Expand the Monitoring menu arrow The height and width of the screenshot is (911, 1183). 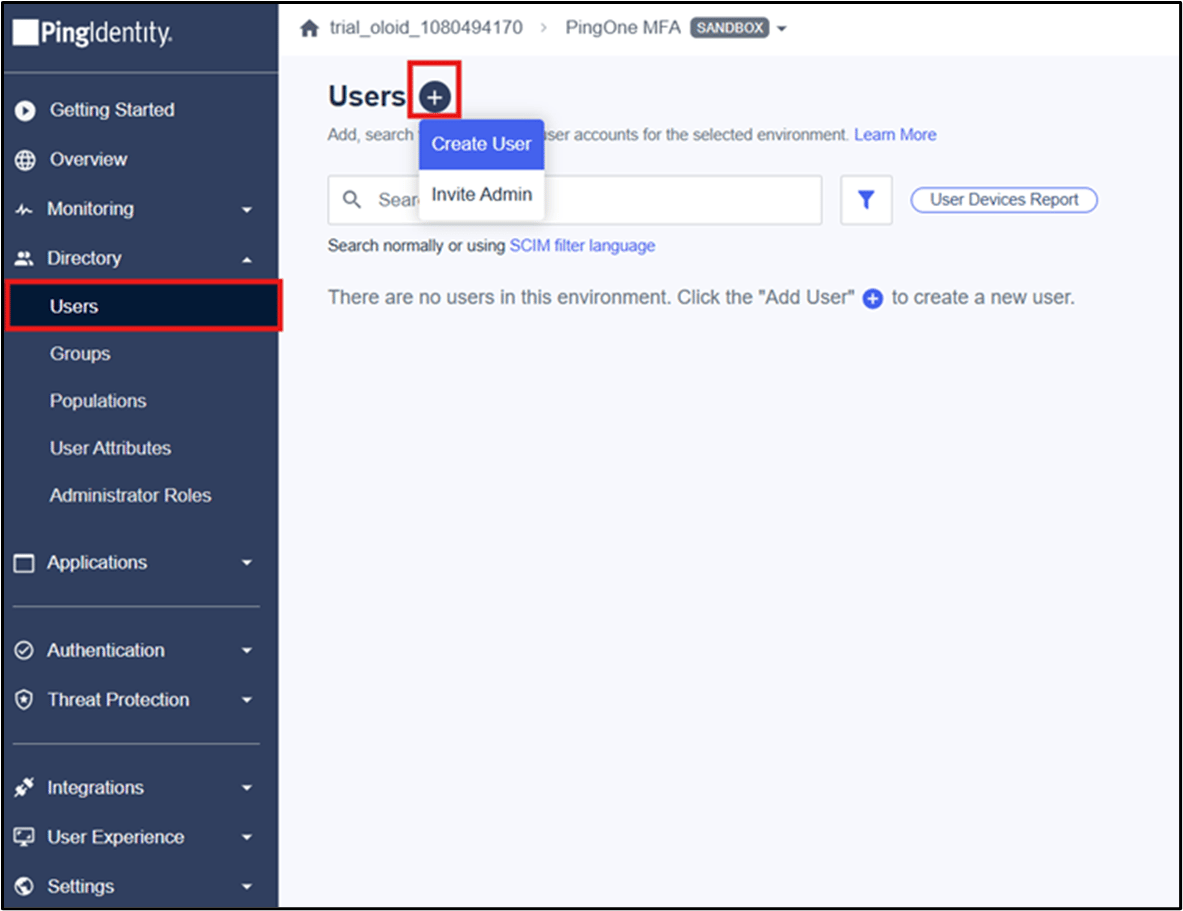[x=247, y=210]
